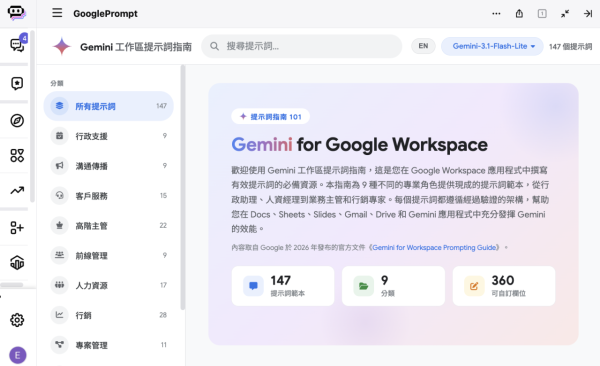Click the chart icon next to 行銷
The height and width of the screenshot is (366, 600).
pos(59,315)
